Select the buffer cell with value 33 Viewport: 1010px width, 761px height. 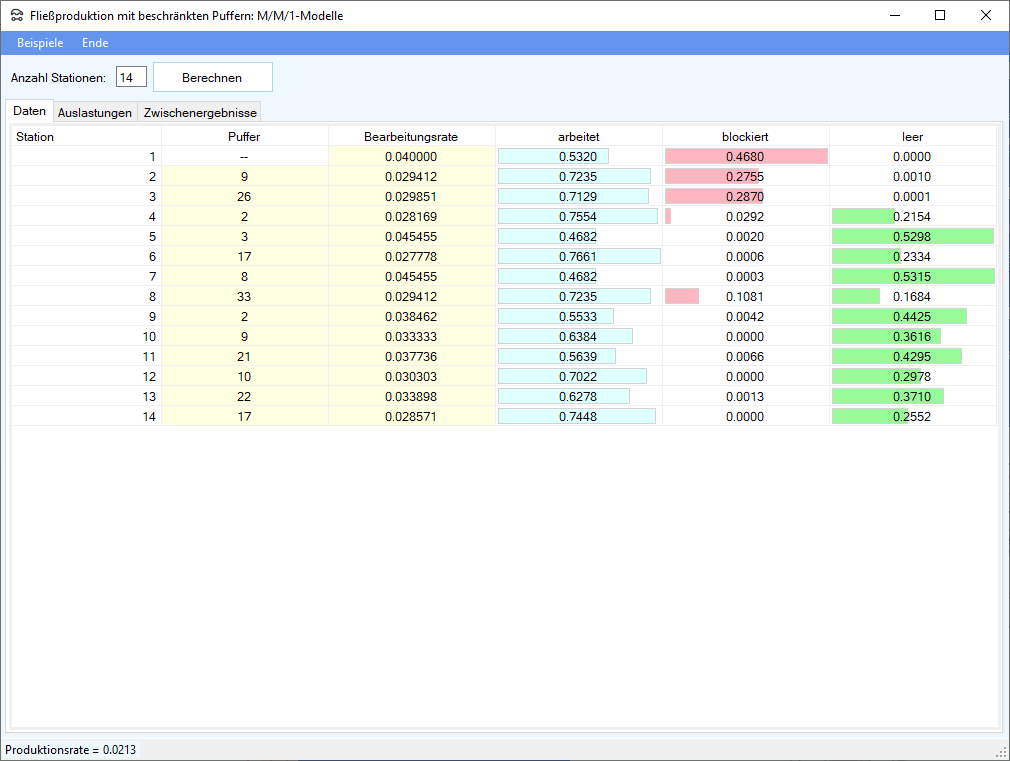pos(244,297)
